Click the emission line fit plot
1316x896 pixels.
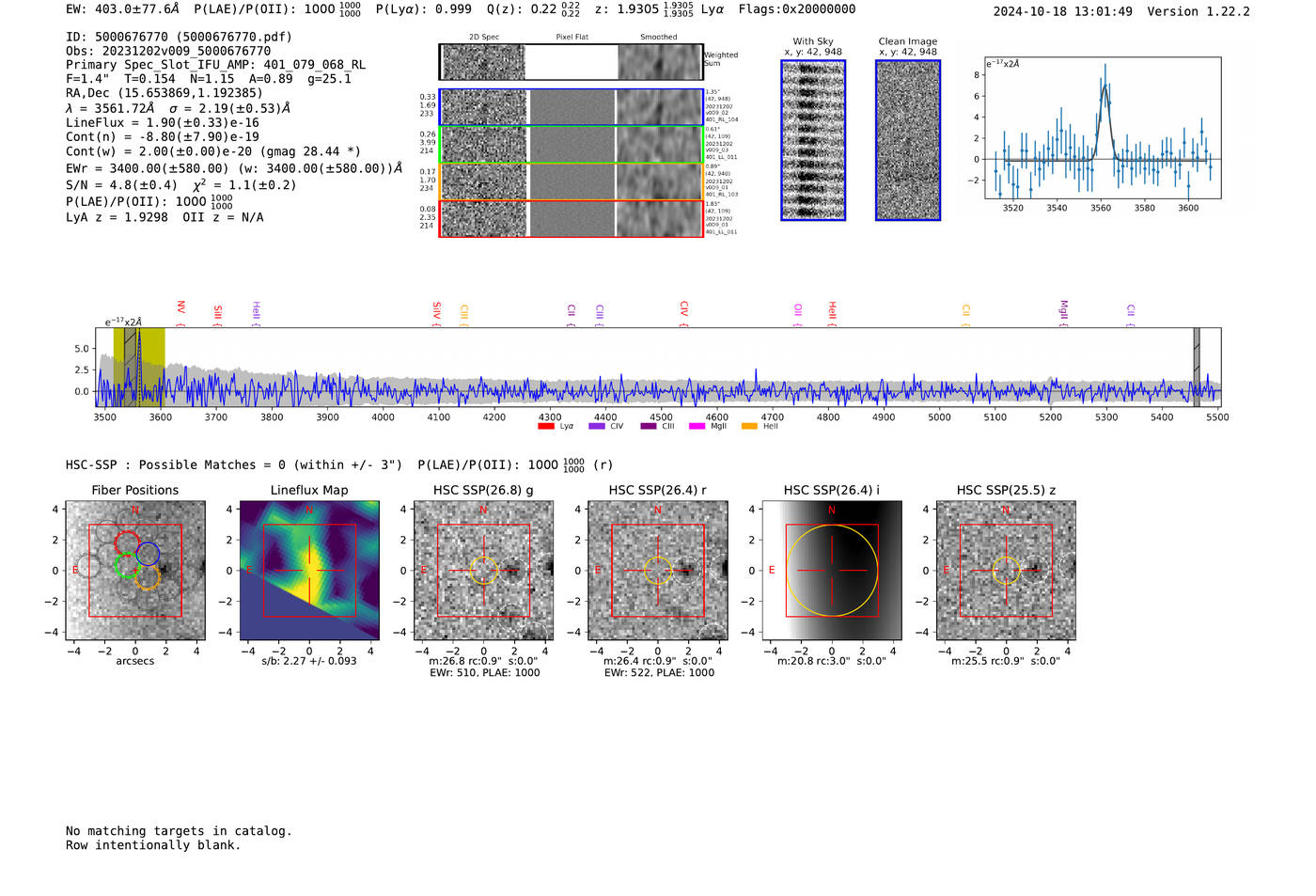coord(1103,128)
